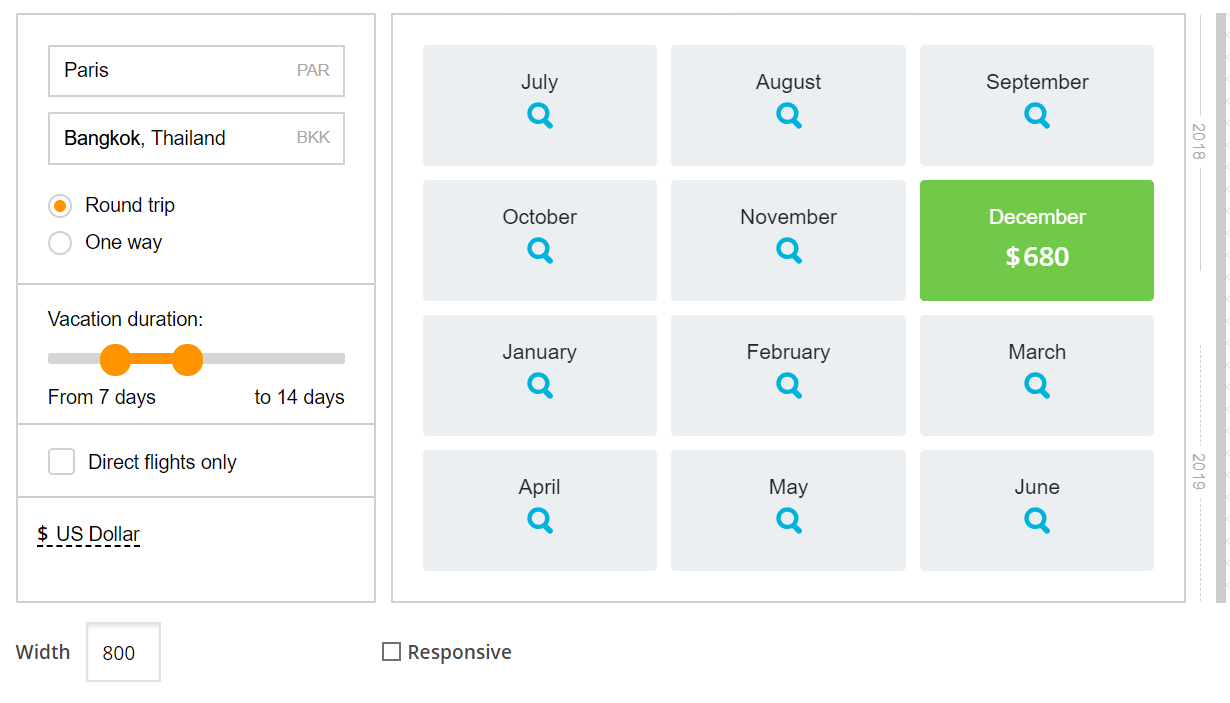
Task: Click the magnifier icon under April
Action: pyautogui.click(x=540, y=521)
